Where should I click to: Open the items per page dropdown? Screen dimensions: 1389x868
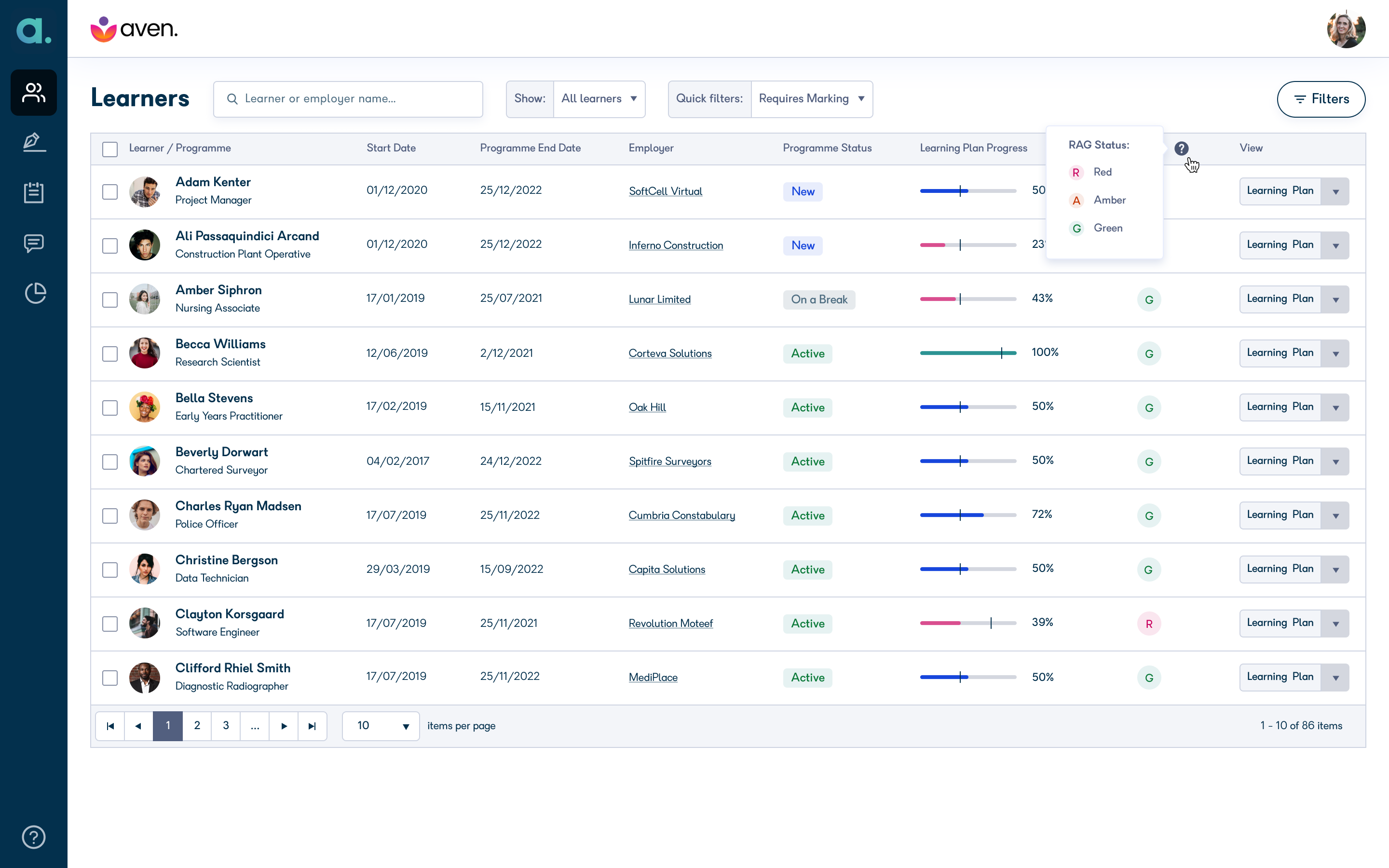pyautogui.click(x=381, y=726)
